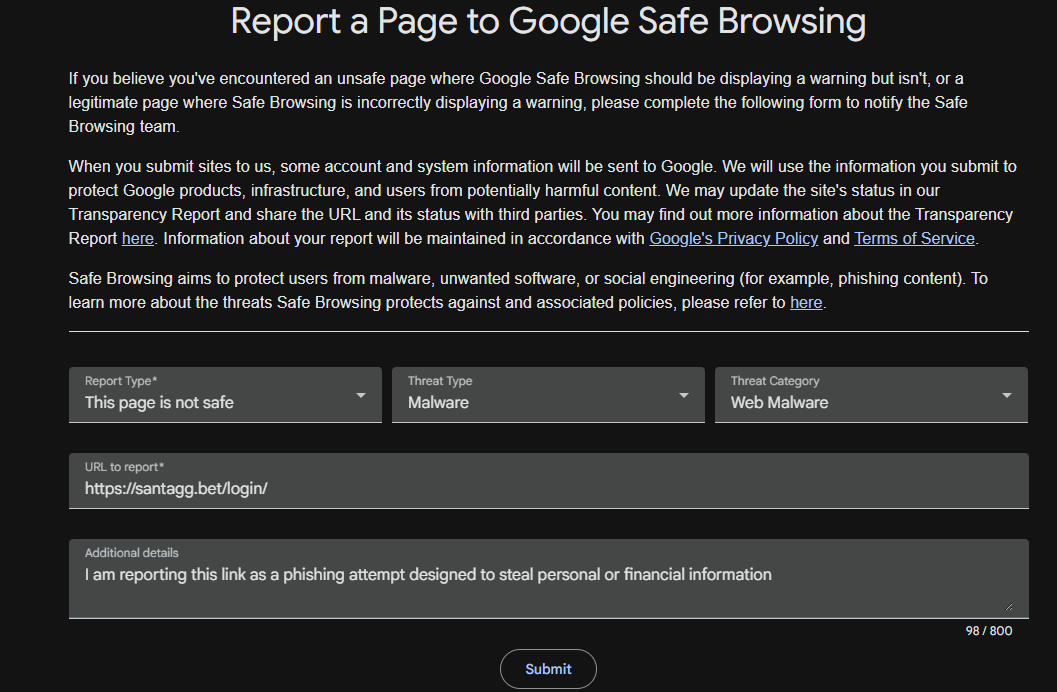
Task: Click the resize handle of Additional details
Action: point(1008,606)
